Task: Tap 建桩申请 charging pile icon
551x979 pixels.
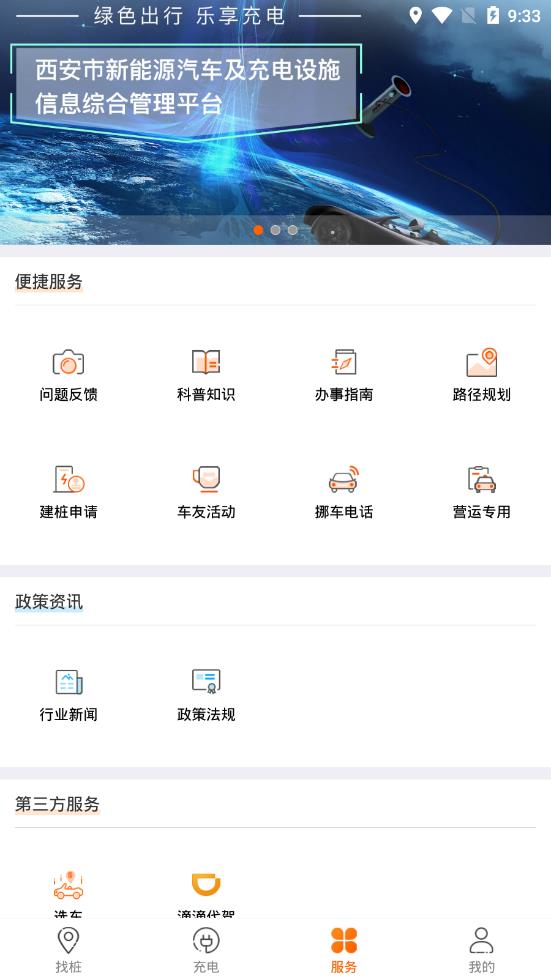Action: pos(69,480)
